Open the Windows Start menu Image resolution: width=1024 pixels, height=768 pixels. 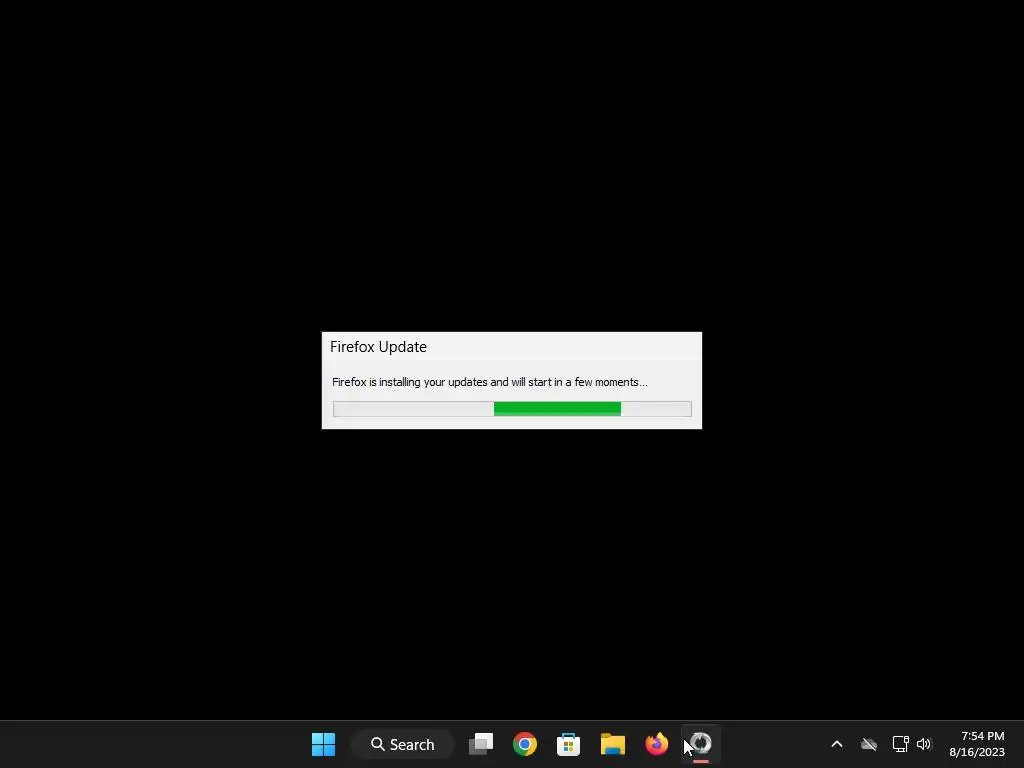pos(323,744)
